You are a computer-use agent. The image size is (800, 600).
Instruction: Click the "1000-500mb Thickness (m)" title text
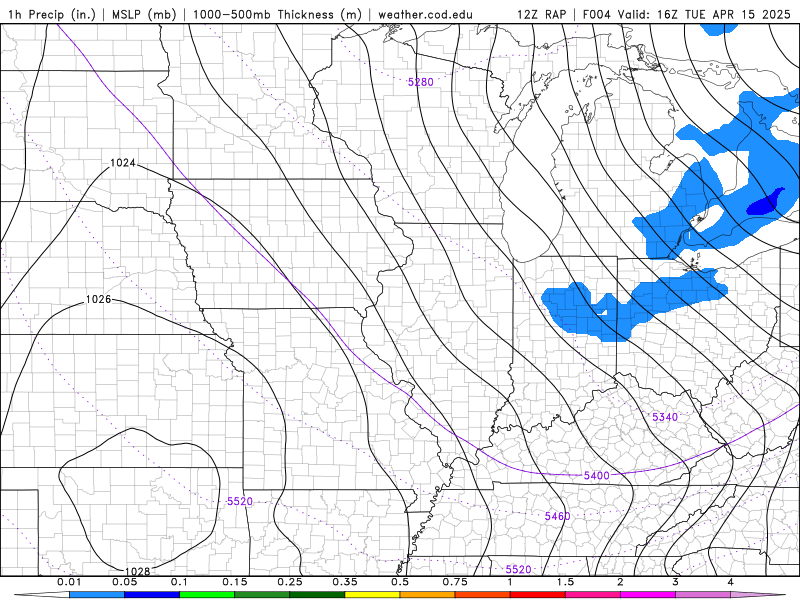pos(277,14)
